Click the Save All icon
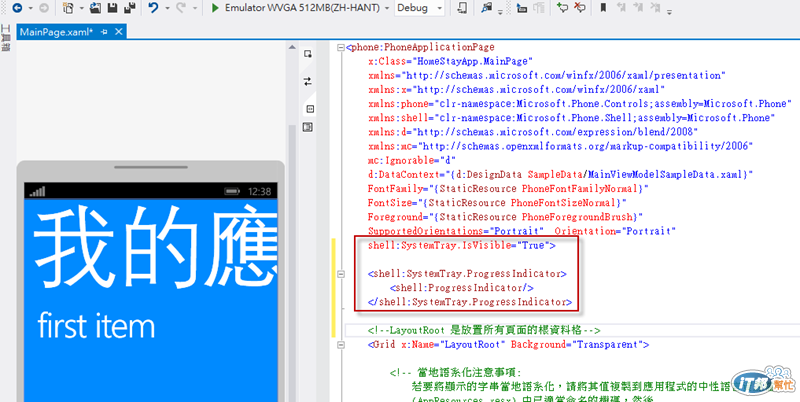 [130, 8]
